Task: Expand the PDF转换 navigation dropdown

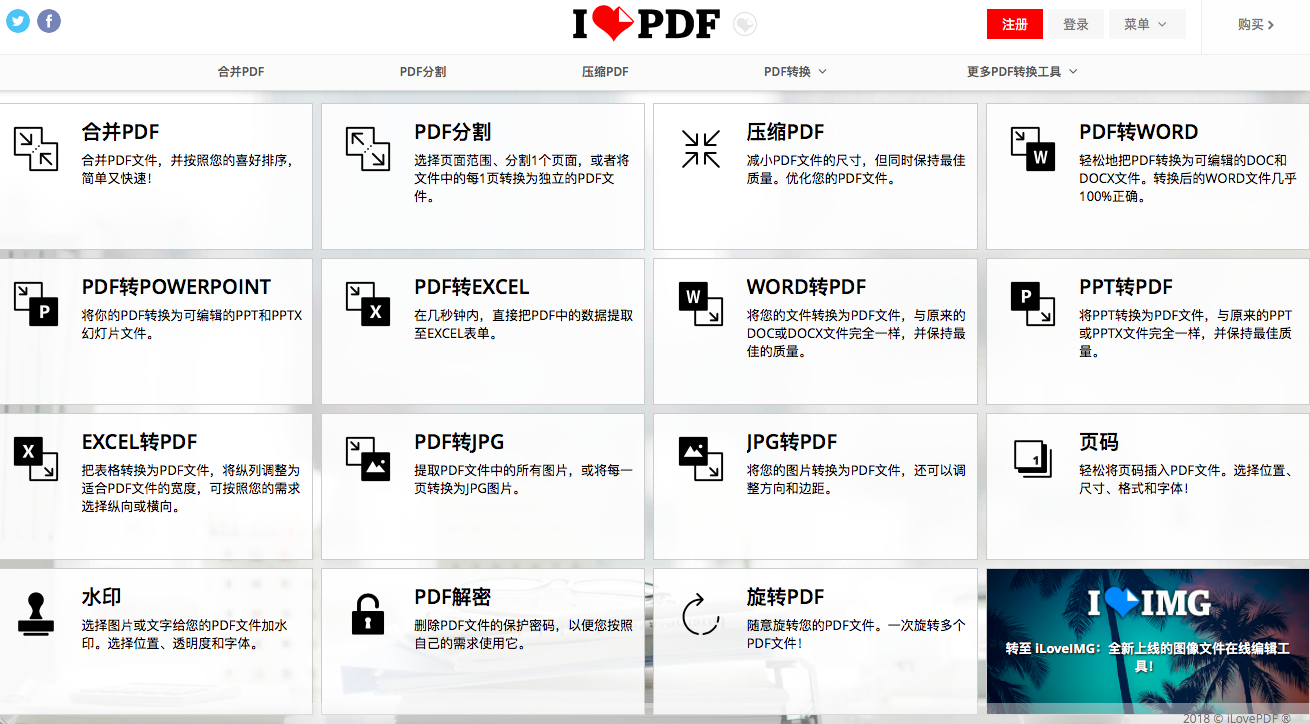Action: pyautogui.click(x=795, y=72)
